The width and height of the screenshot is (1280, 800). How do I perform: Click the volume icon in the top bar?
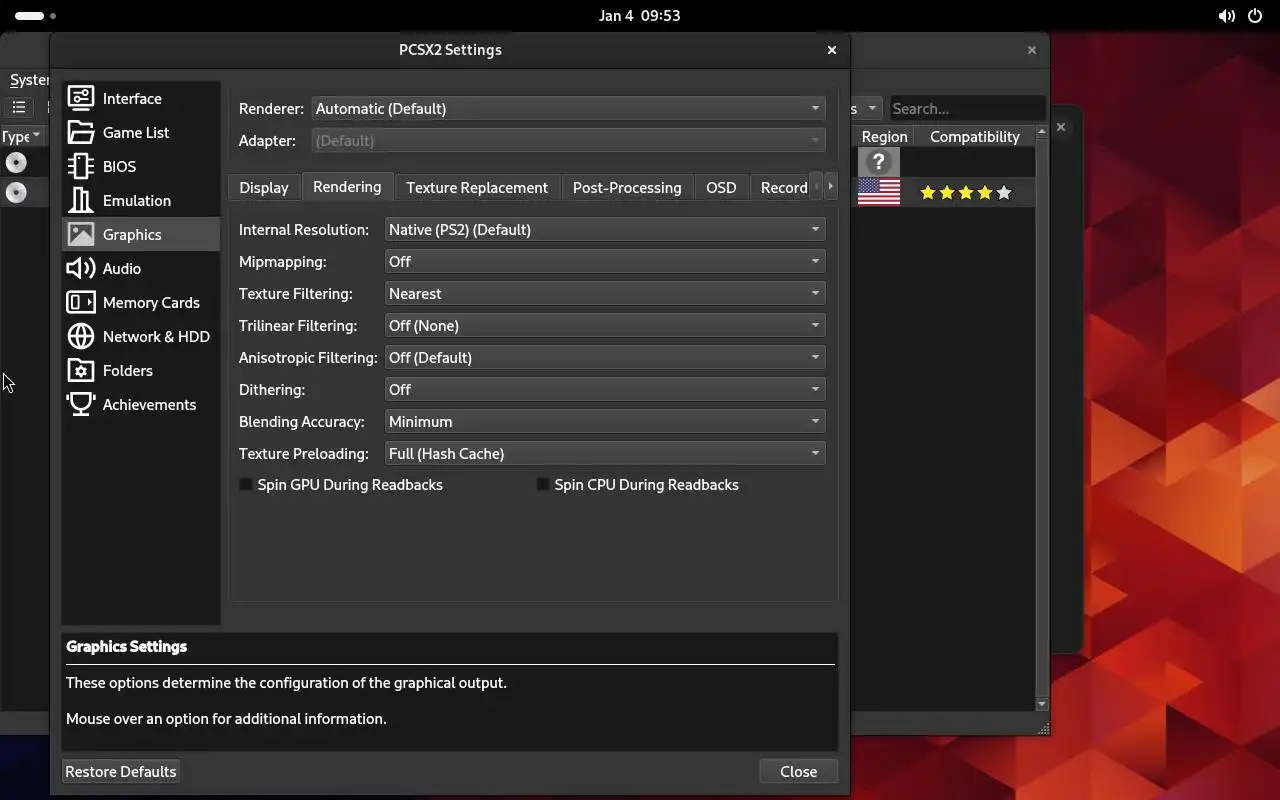point(1226,16)
